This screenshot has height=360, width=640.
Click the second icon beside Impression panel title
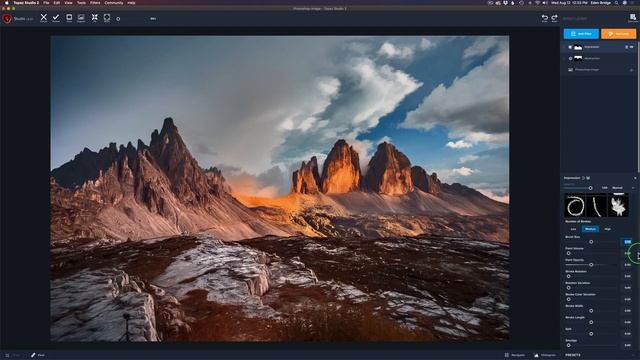click(588, 178)
